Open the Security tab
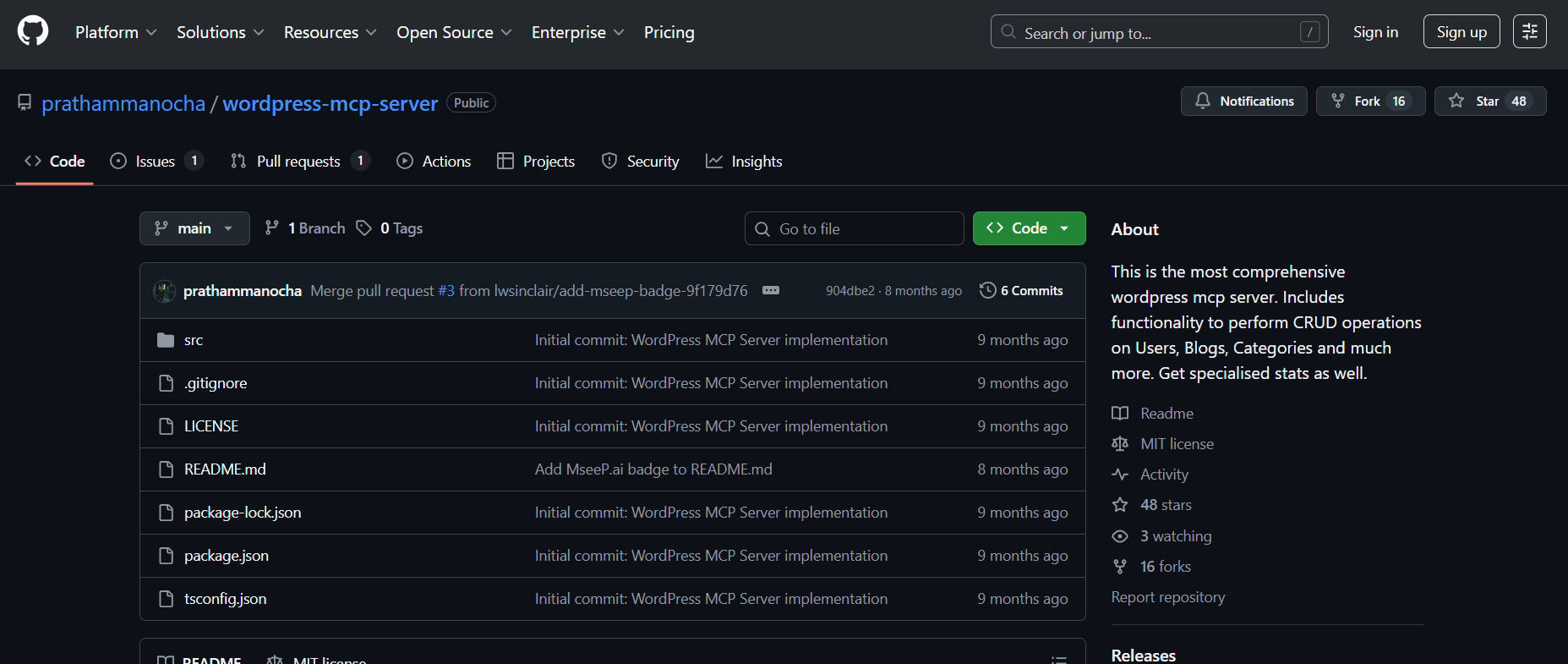 (x=640, y=162)
